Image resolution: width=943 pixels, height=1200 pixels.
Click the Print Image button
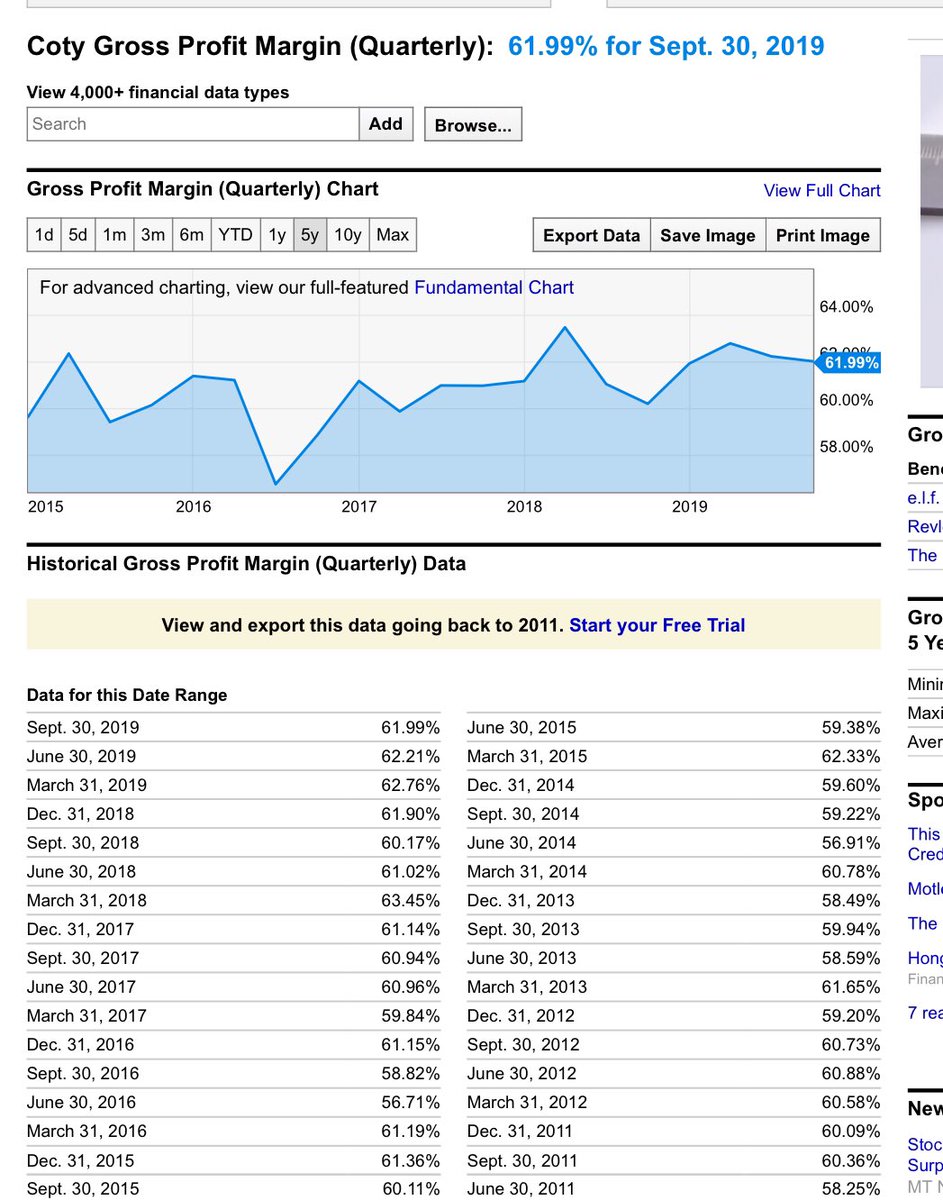pyautogui.click(x=823, y=235)
